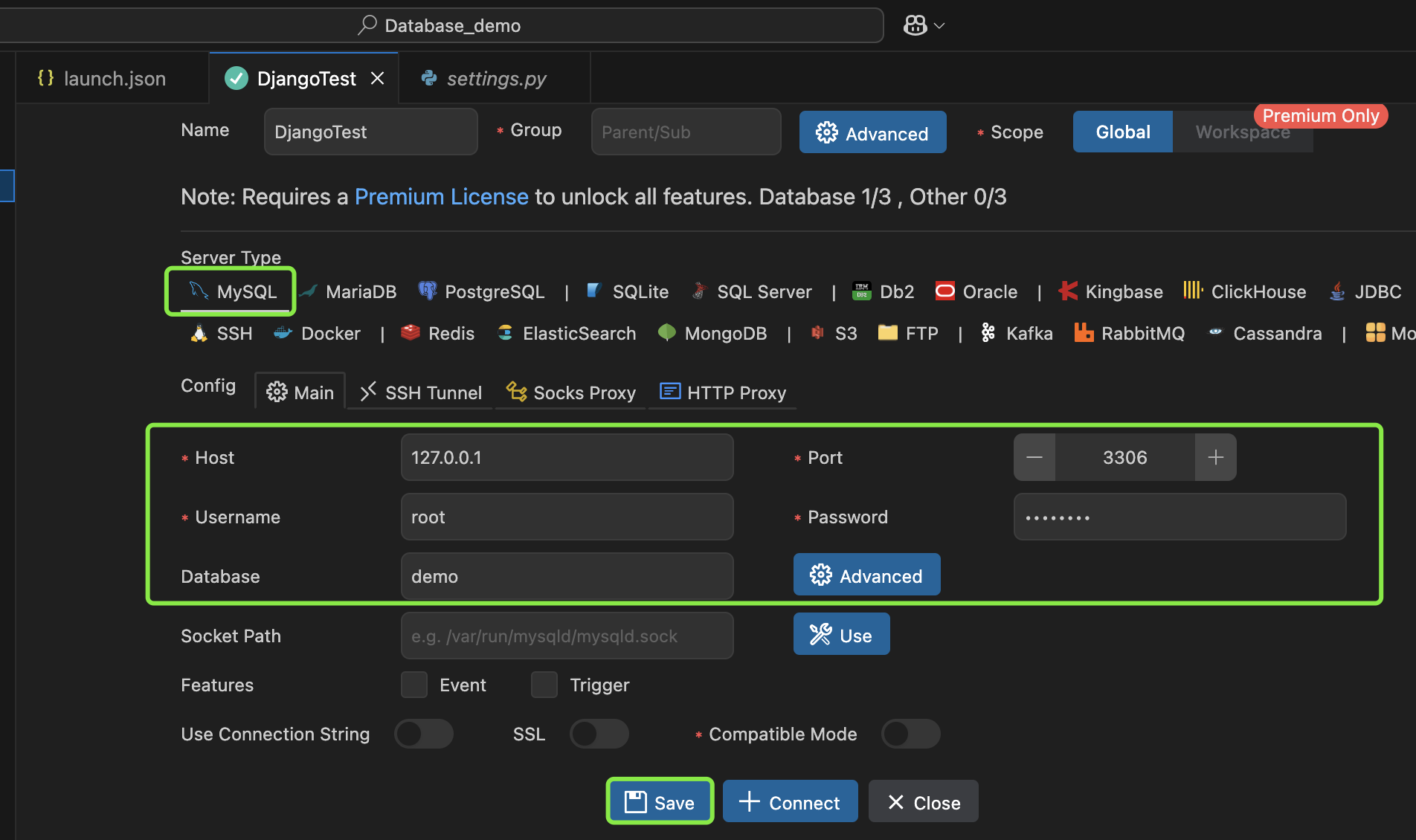
Task: Click Advanced button next to Group
Action: click(x=872, y=132)
